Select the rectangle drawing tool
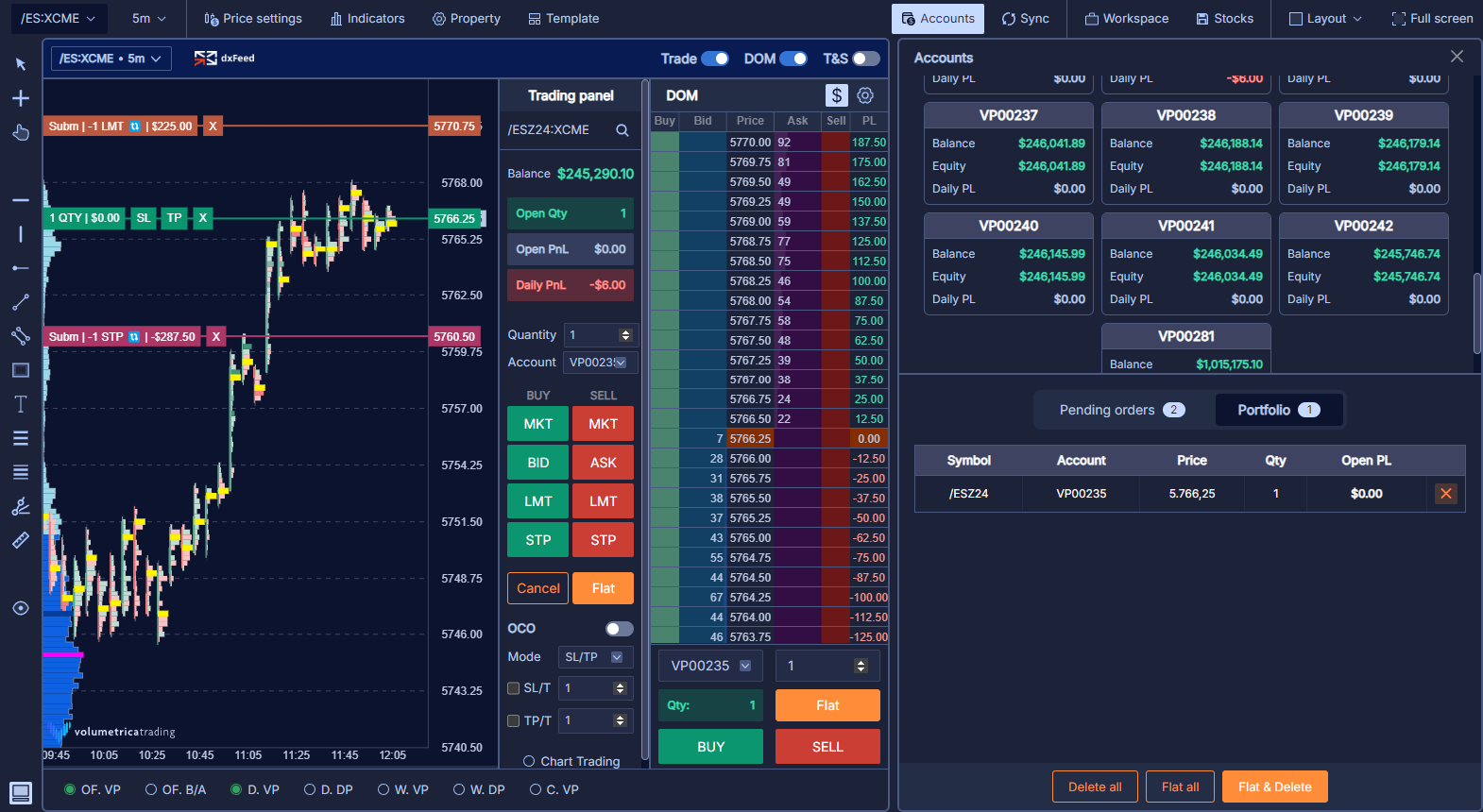The width and height of the screenshot is (1483, 812). [21, 370]
